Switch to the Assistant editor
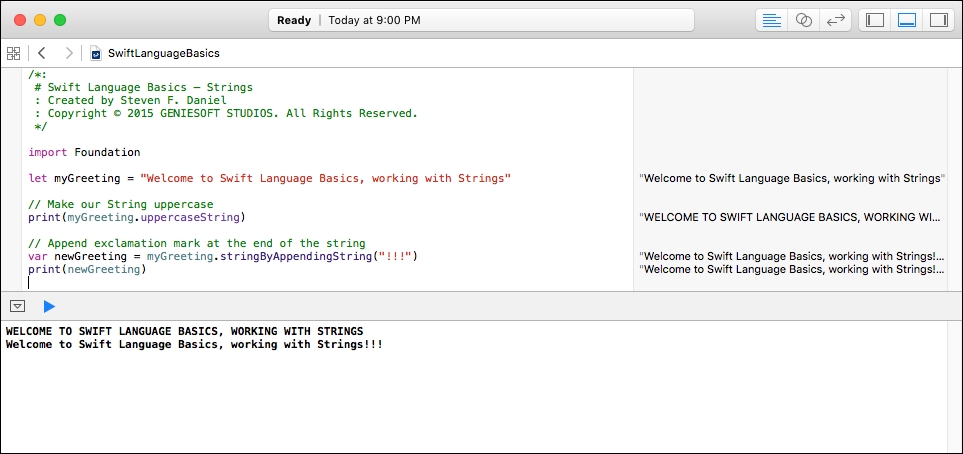963x454 pixels. click(x=803, y=20)
